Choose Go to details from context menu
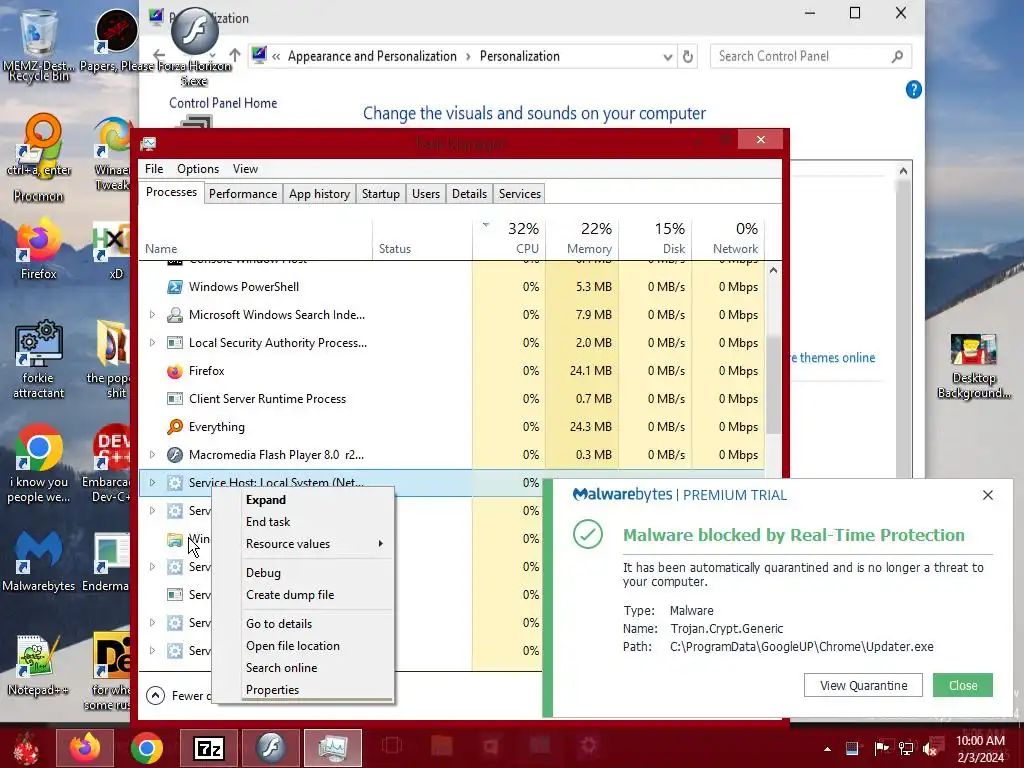 pyautogui.click(x=304, y=624)
